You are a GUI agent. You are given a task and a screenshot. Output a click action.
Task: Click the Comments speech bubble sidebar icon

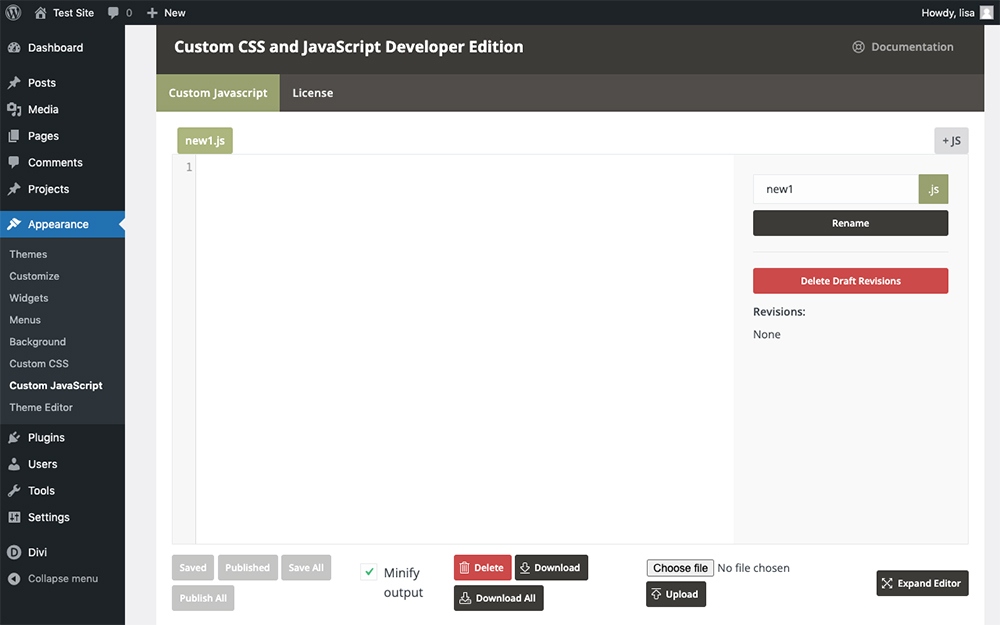click(x=14, y=162)
